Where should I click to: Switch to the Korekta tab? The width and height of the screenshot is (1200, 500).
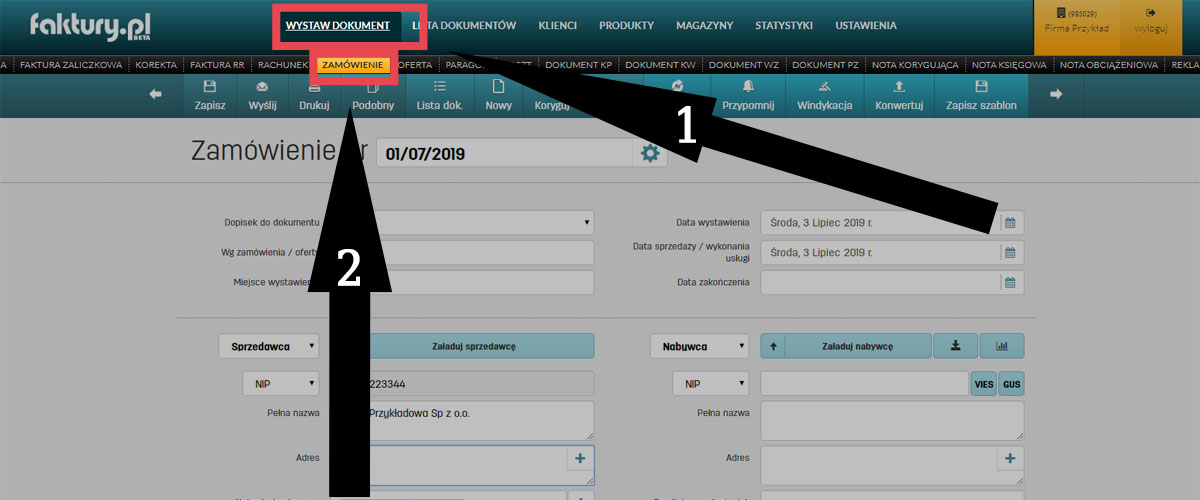[x=156, y=65]
